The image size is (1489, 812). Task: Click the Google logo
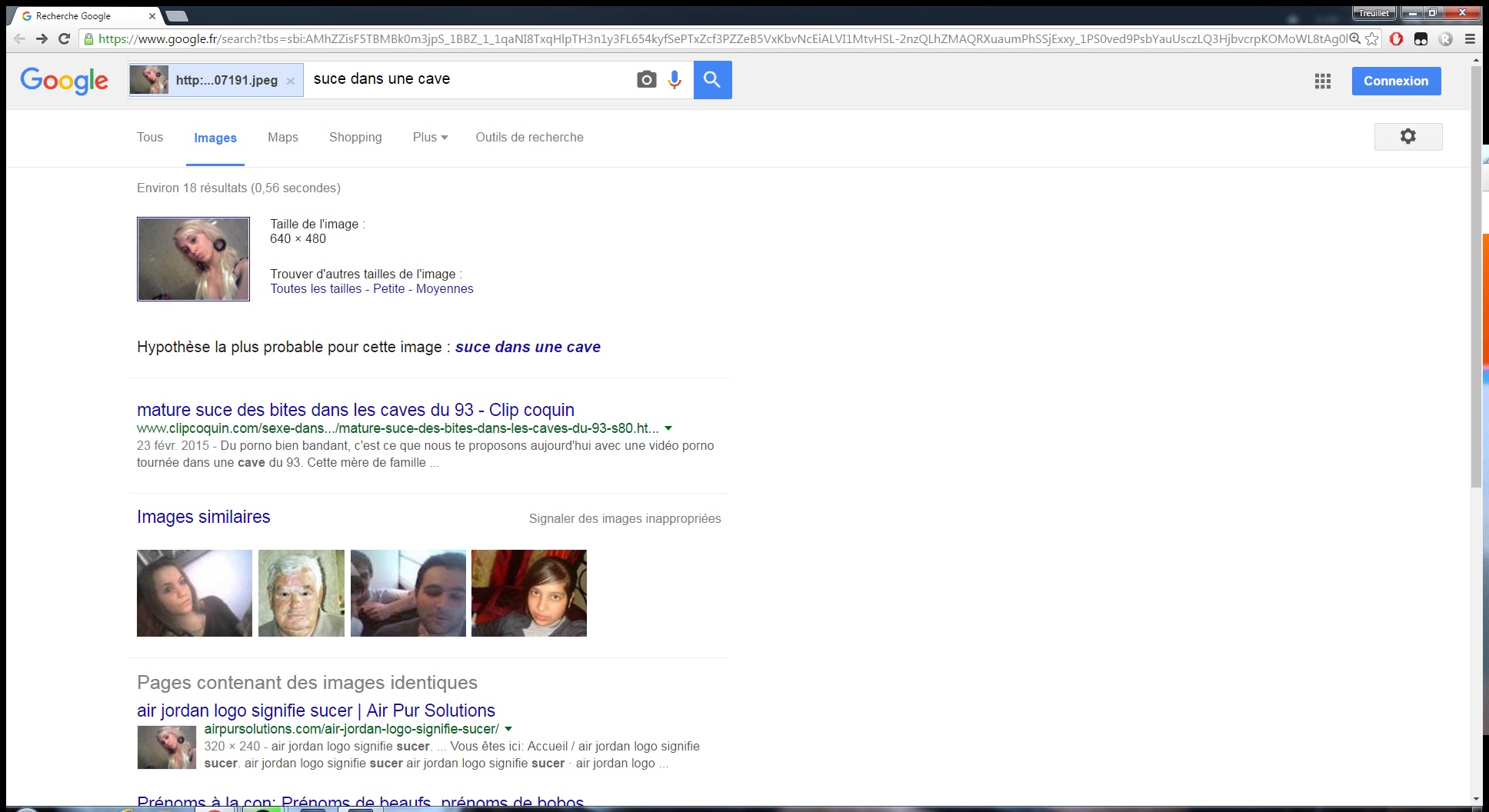pyautogui.click(x=65, y=80)
